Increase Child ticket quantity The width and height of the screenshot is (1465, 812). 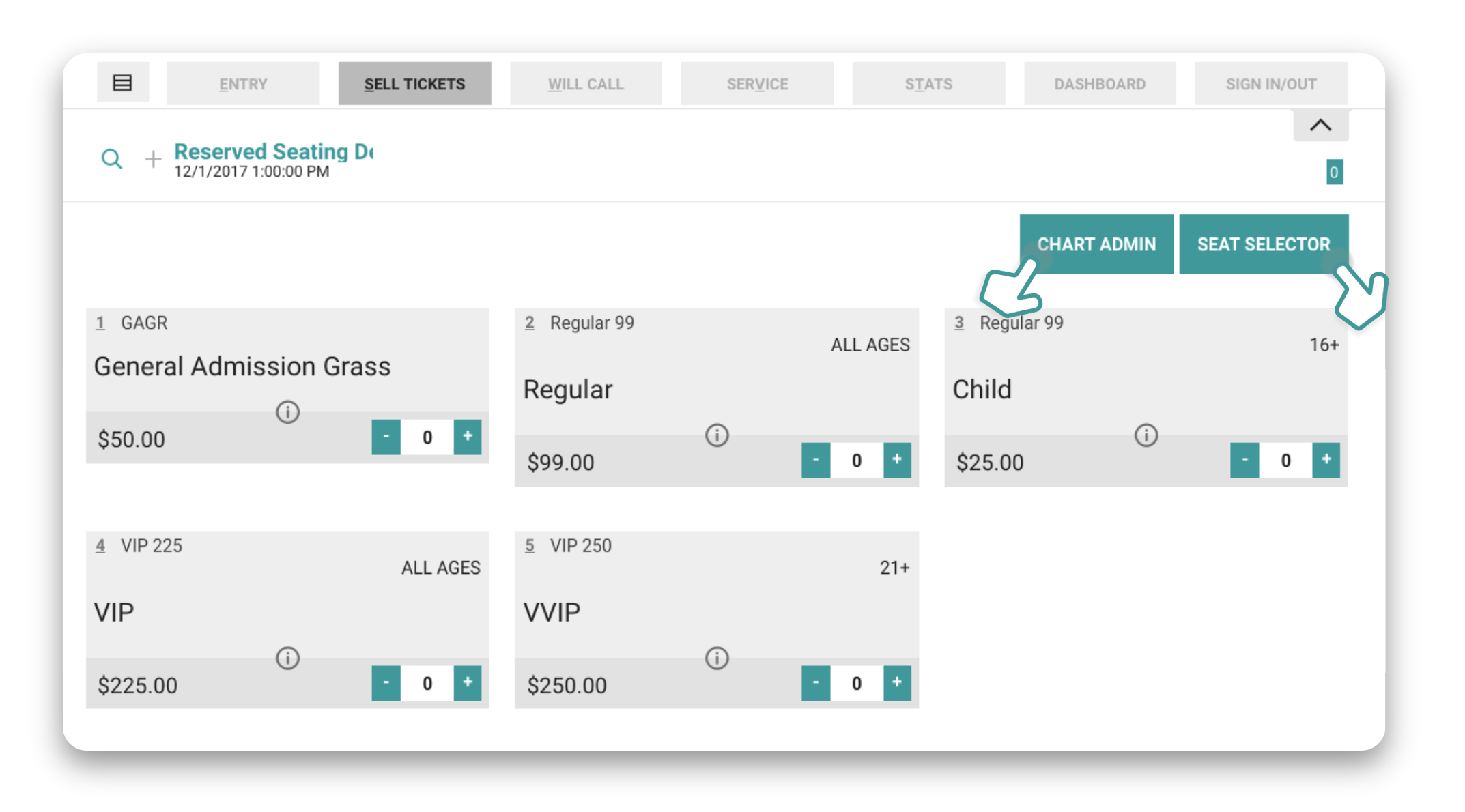click(x=1326, y=460)
